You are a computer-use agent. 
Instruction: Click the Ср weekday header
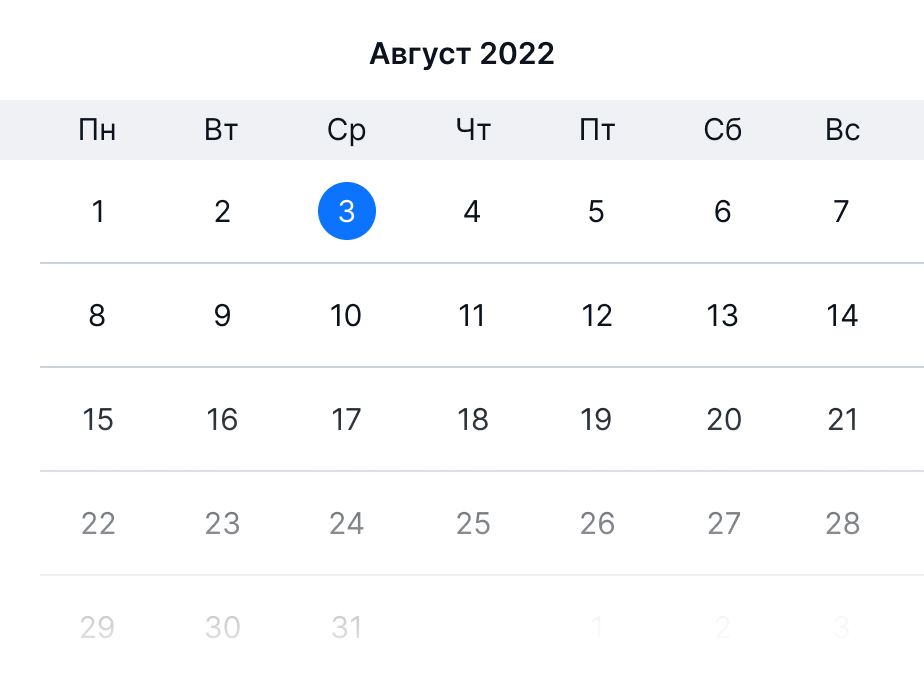tap(346, 131)
